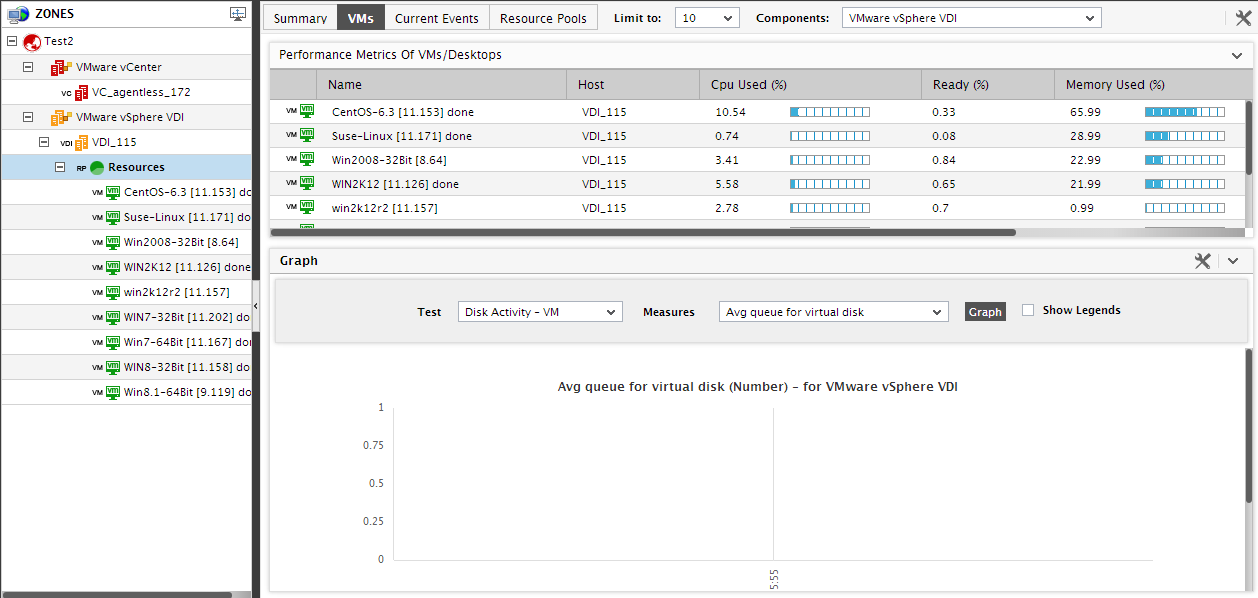
Task: Click Win2008-32Bit CPU value 3.41
Action: (x=727, y=160)
